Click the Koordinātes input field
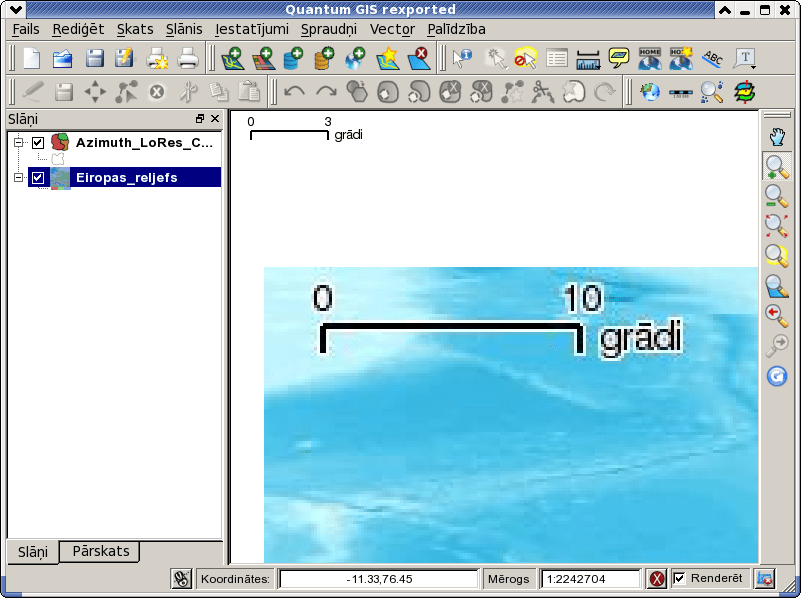801x598 pixels. point(379,579)
